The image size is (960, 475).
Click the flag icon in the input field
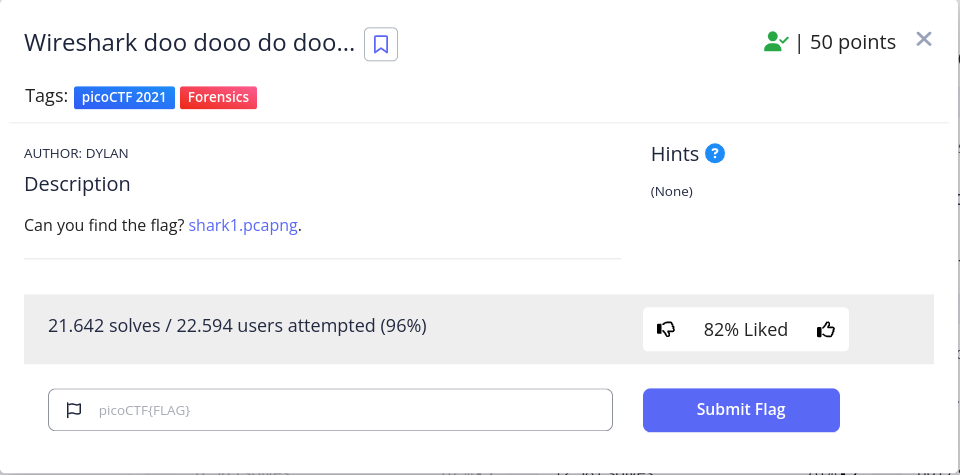[x=74, y=410]
